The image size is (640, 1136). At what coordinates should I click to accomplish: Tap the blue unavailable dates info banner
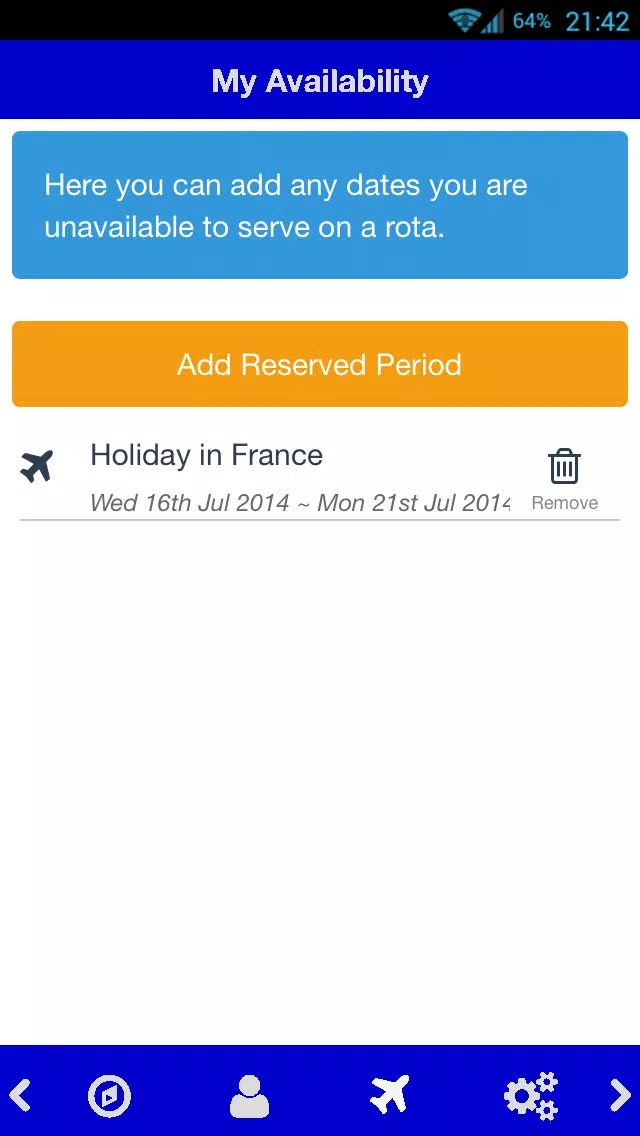coord(320,205)
